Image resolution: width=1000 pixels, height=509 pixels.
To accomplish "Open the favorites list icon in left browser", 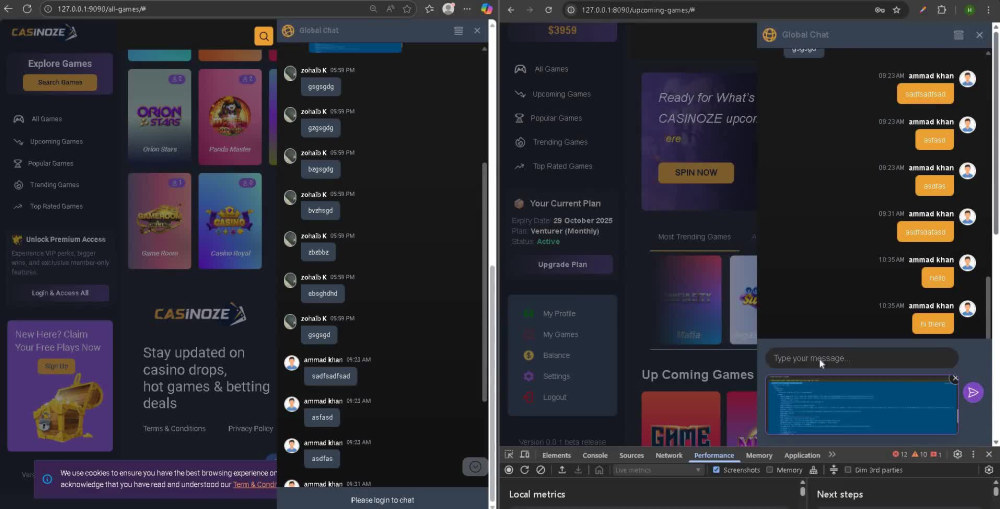I will (429, 9).
